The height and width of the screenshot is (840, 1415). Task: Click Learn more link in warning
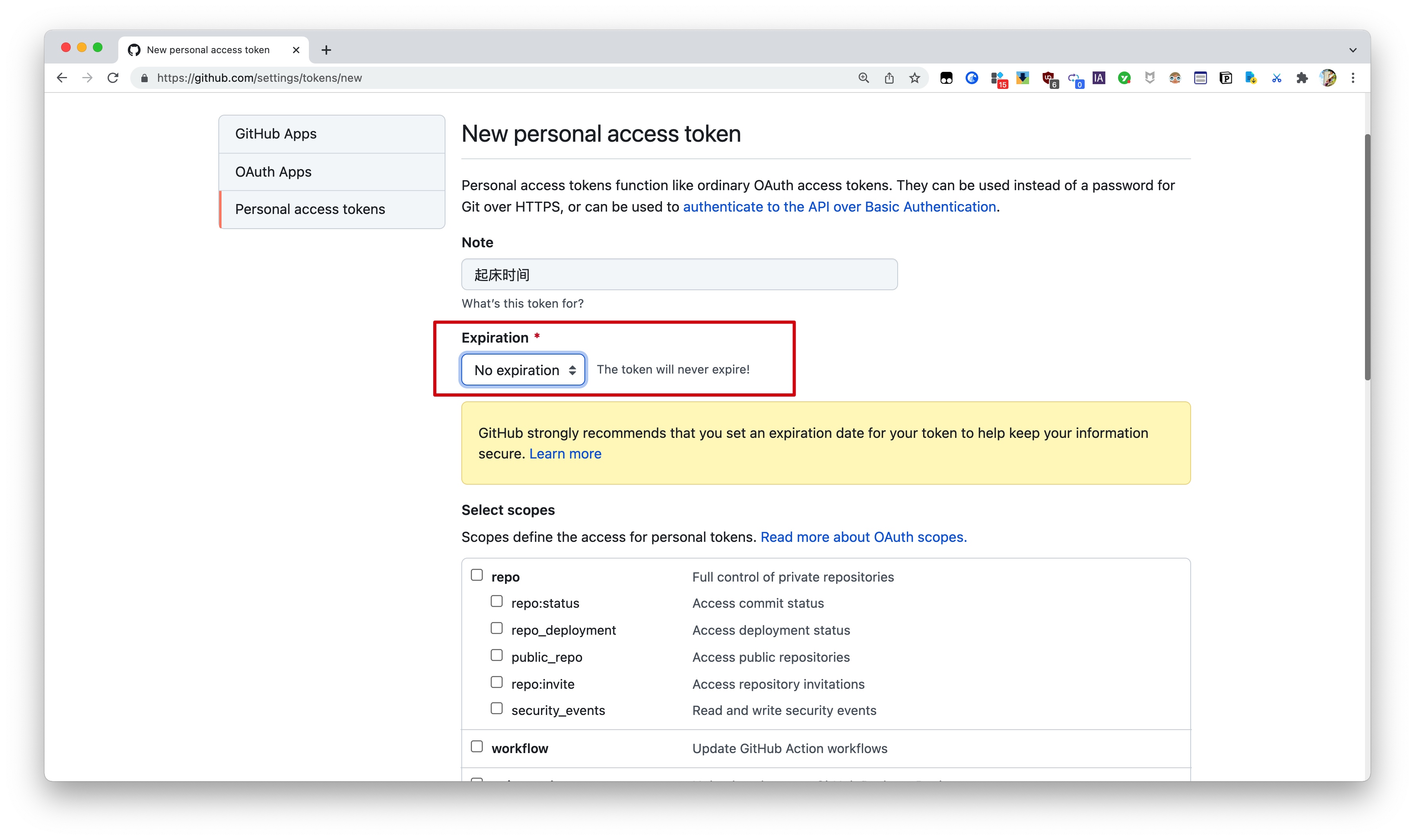[565, 454]
